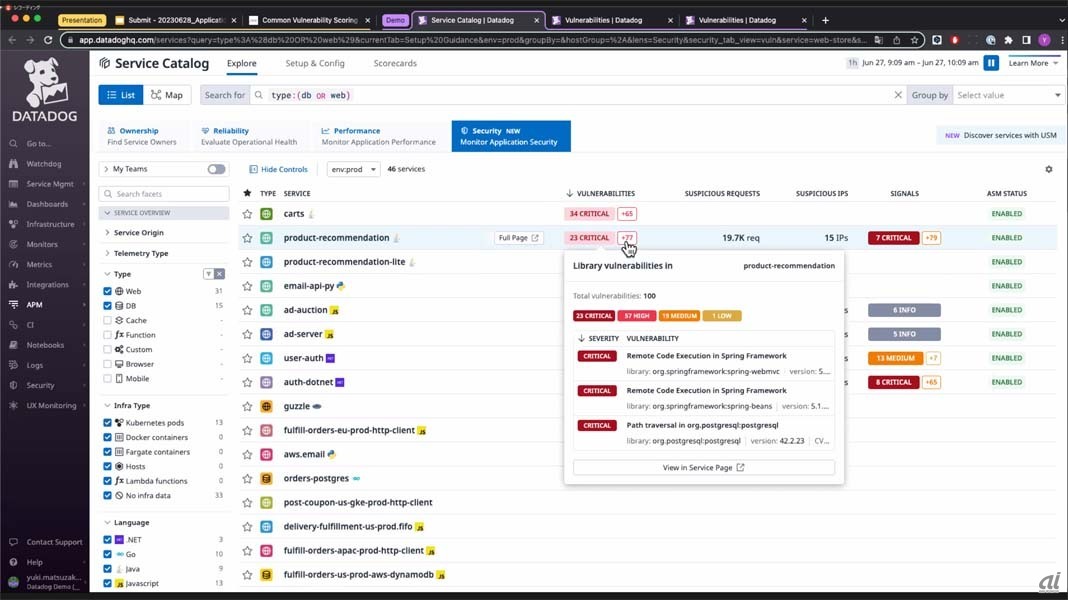The image size is (1068, 600).
Task: Uncheck the Kubernetes pods checkbox
Action: point(108,423)
